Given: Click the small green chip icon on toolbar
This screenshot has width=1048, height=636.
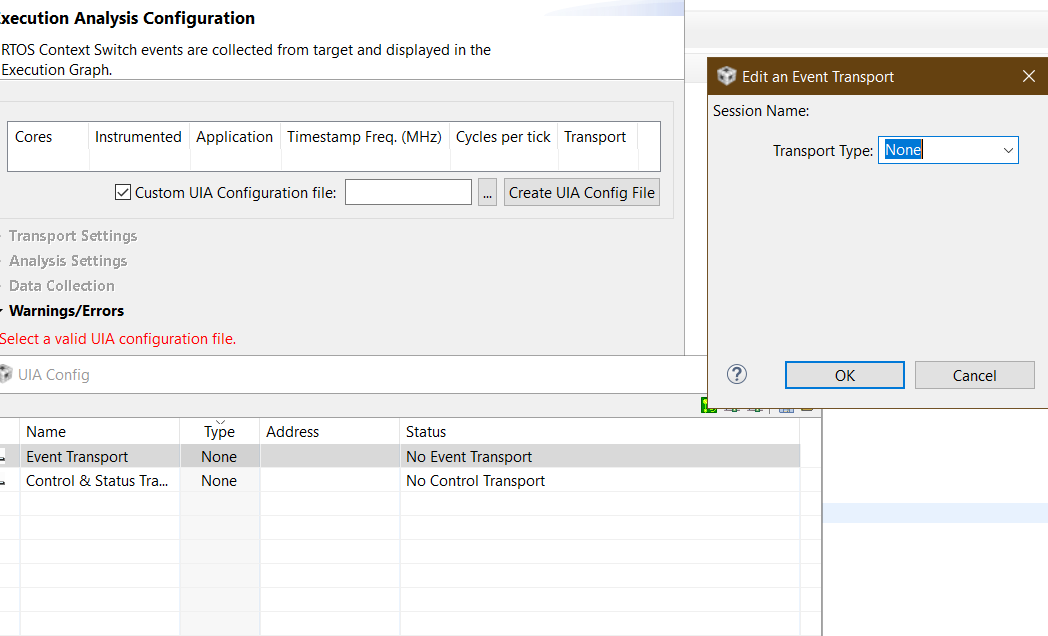Looking at the screenshot, I should [734, 410].
